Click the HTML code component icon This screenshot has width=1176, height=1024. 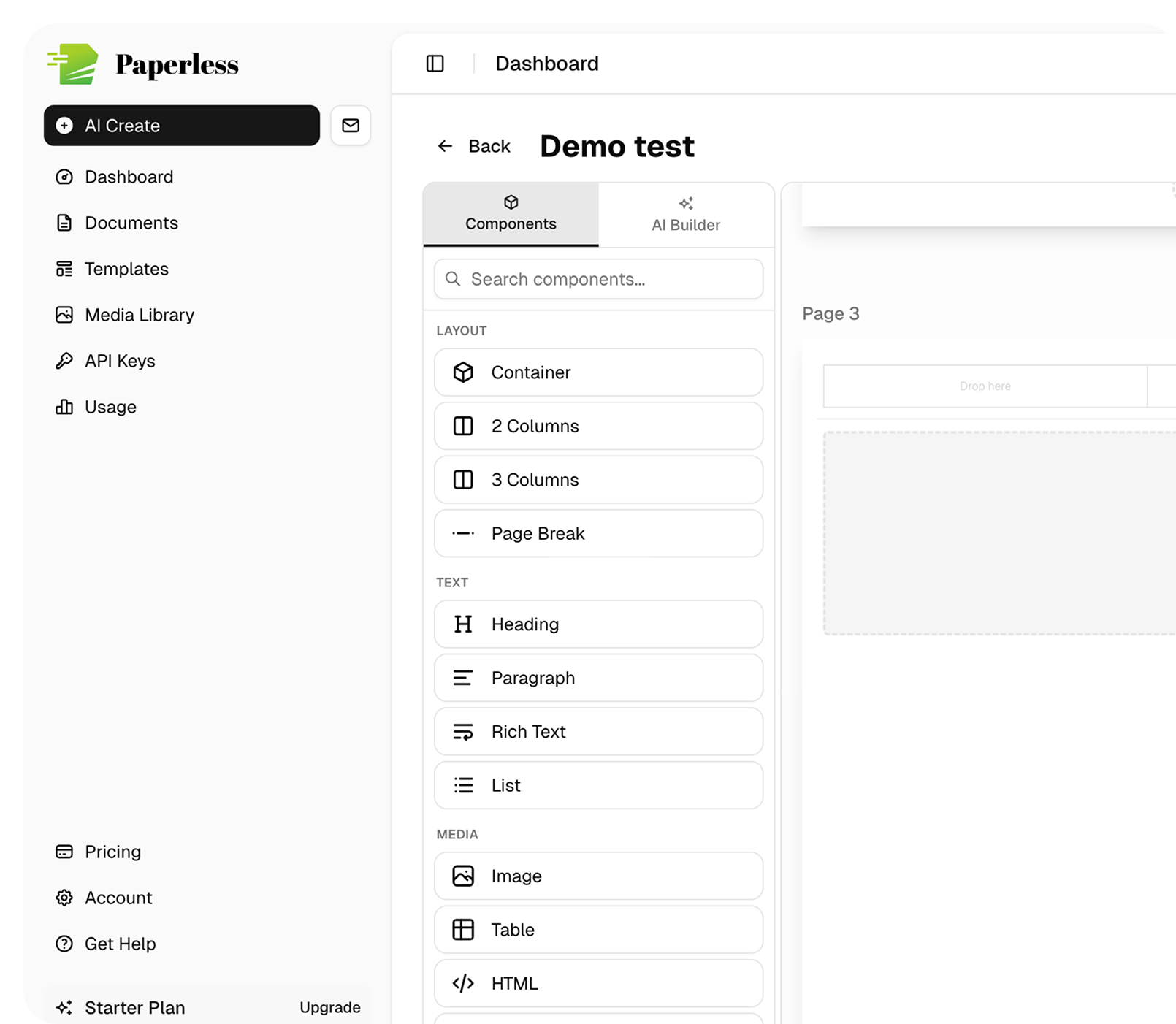tap(462, 983)
